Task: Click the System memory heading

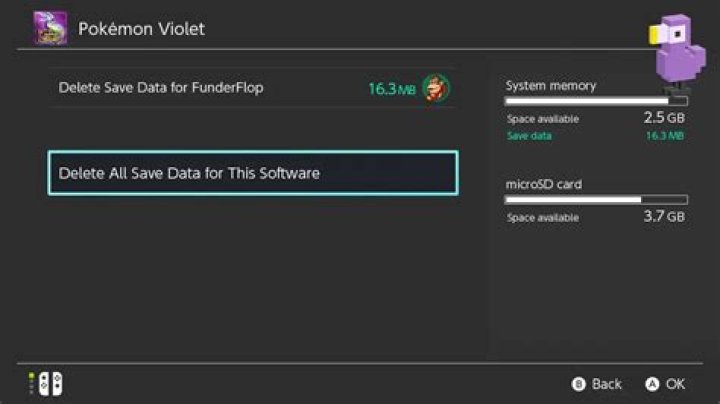Action: click(551, 86)
